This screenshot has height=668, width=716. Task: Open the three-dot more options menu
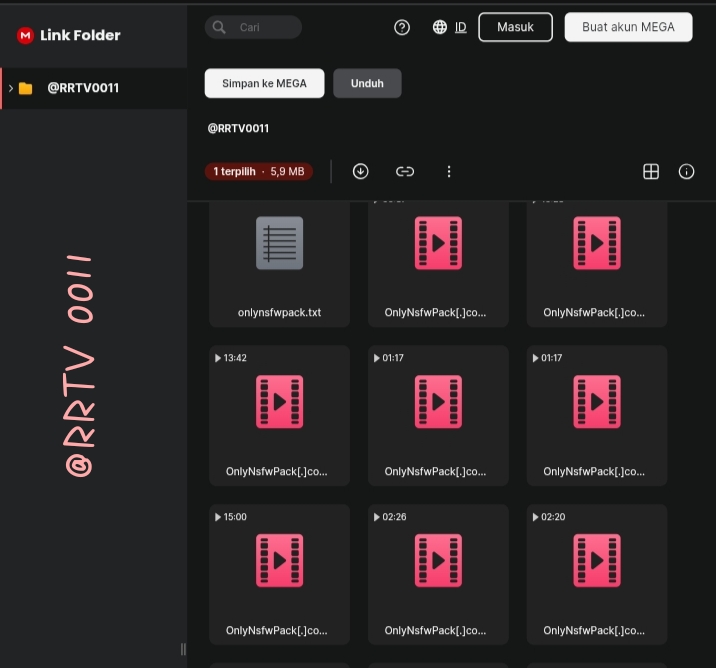[449, 172]
